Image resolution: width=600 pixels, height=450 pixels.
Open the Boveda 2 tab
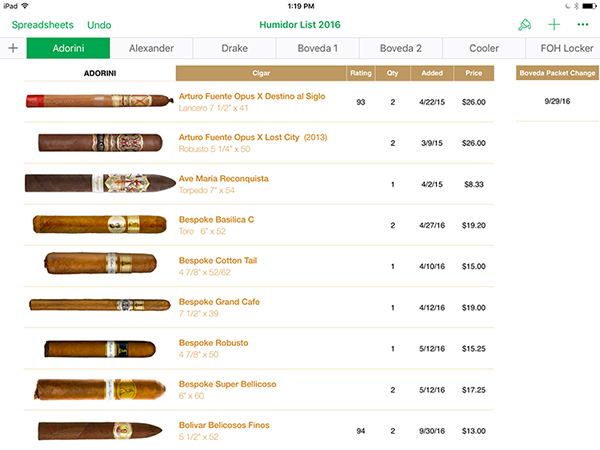pyautogui.click(x=400, y=48)
